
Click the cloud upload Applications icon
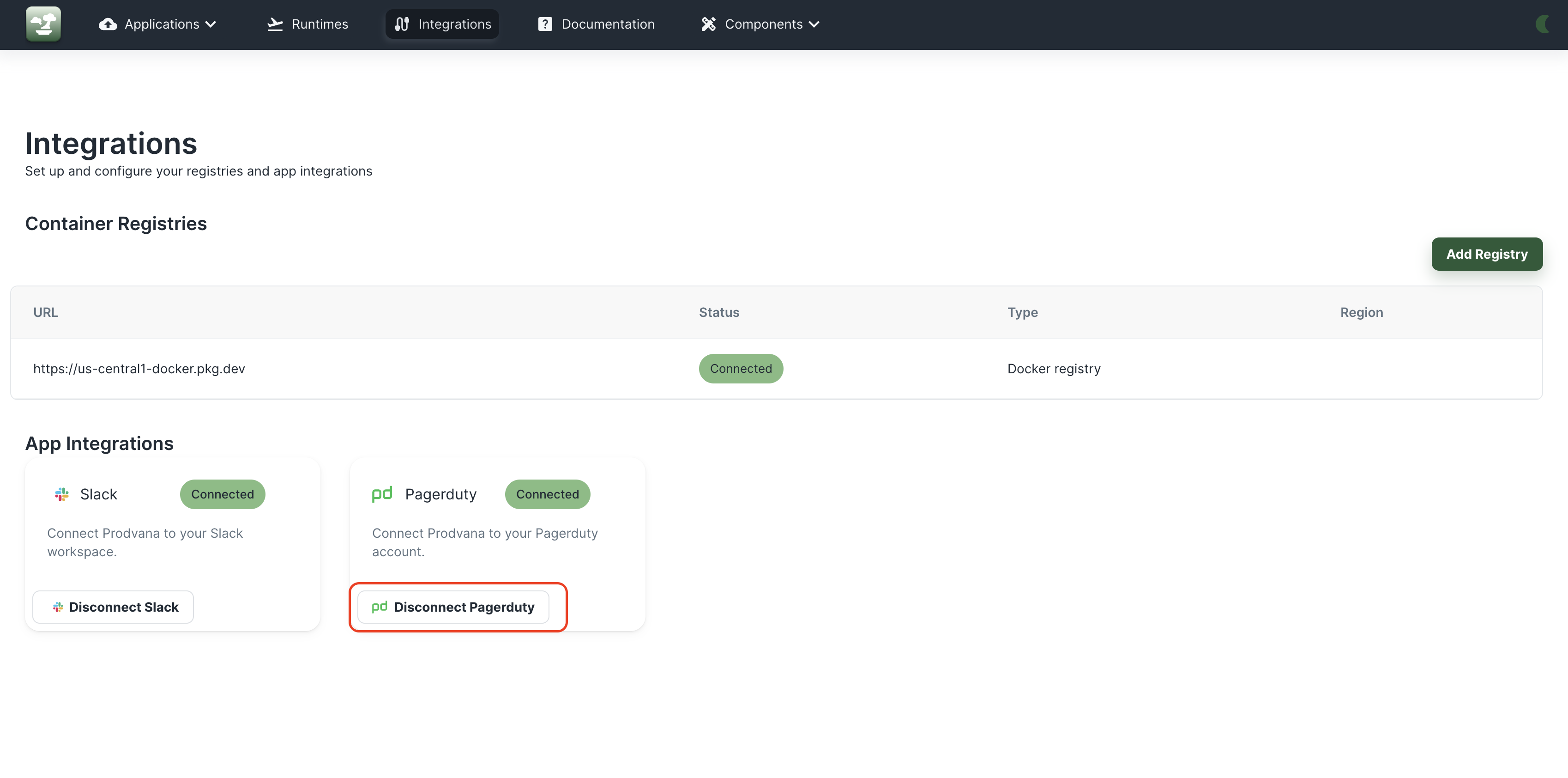coord(108,24)
